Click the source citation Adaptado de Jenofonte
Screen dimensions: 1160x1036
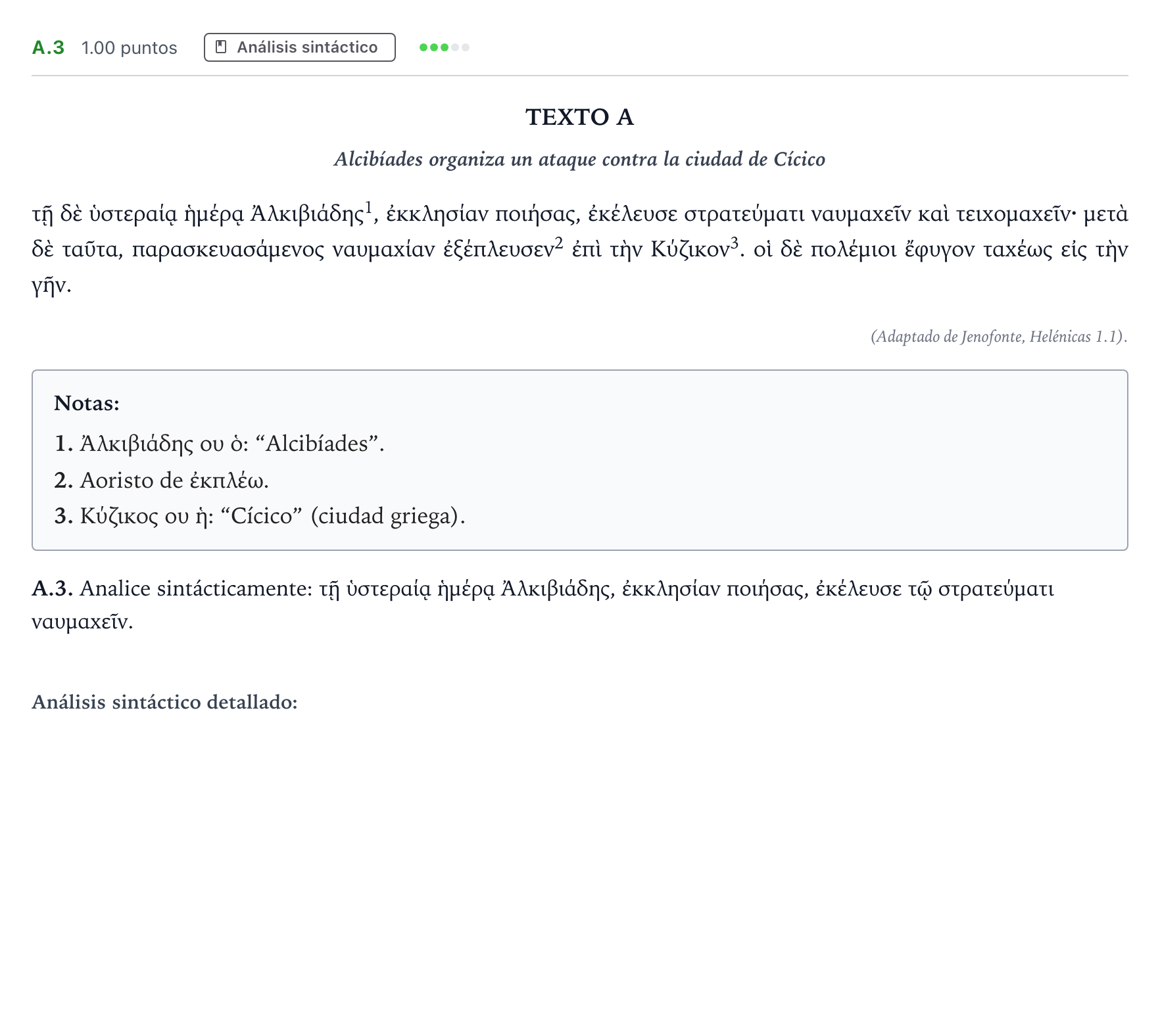coord(999,337)
